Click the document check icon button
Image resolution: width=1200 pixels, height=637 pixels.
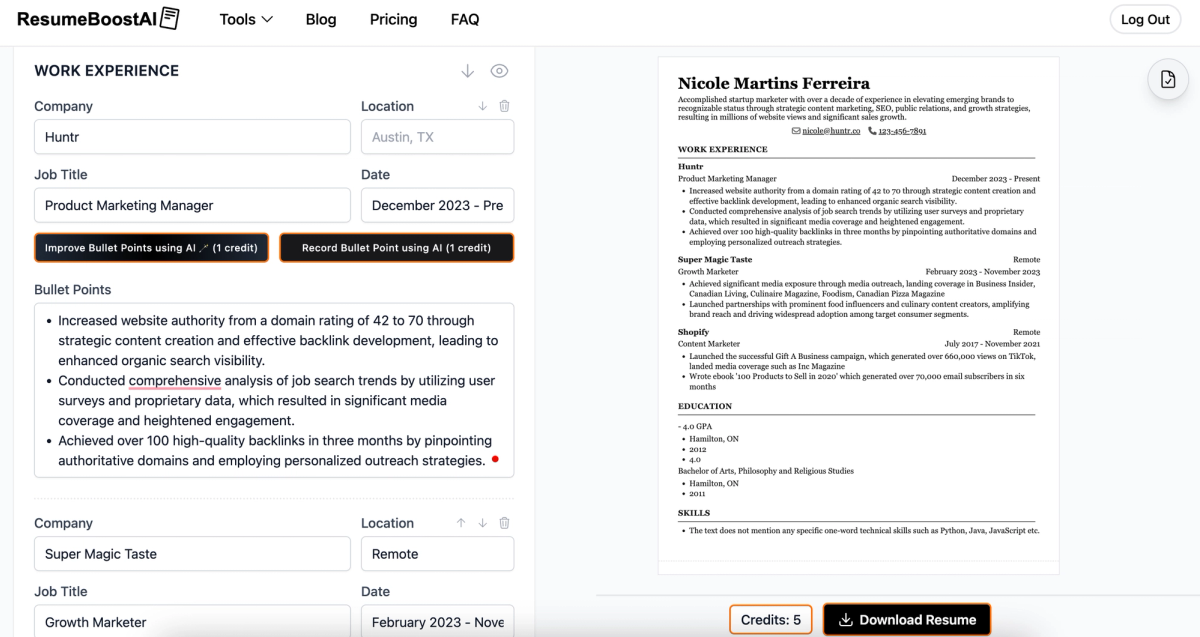[1167, 80]
